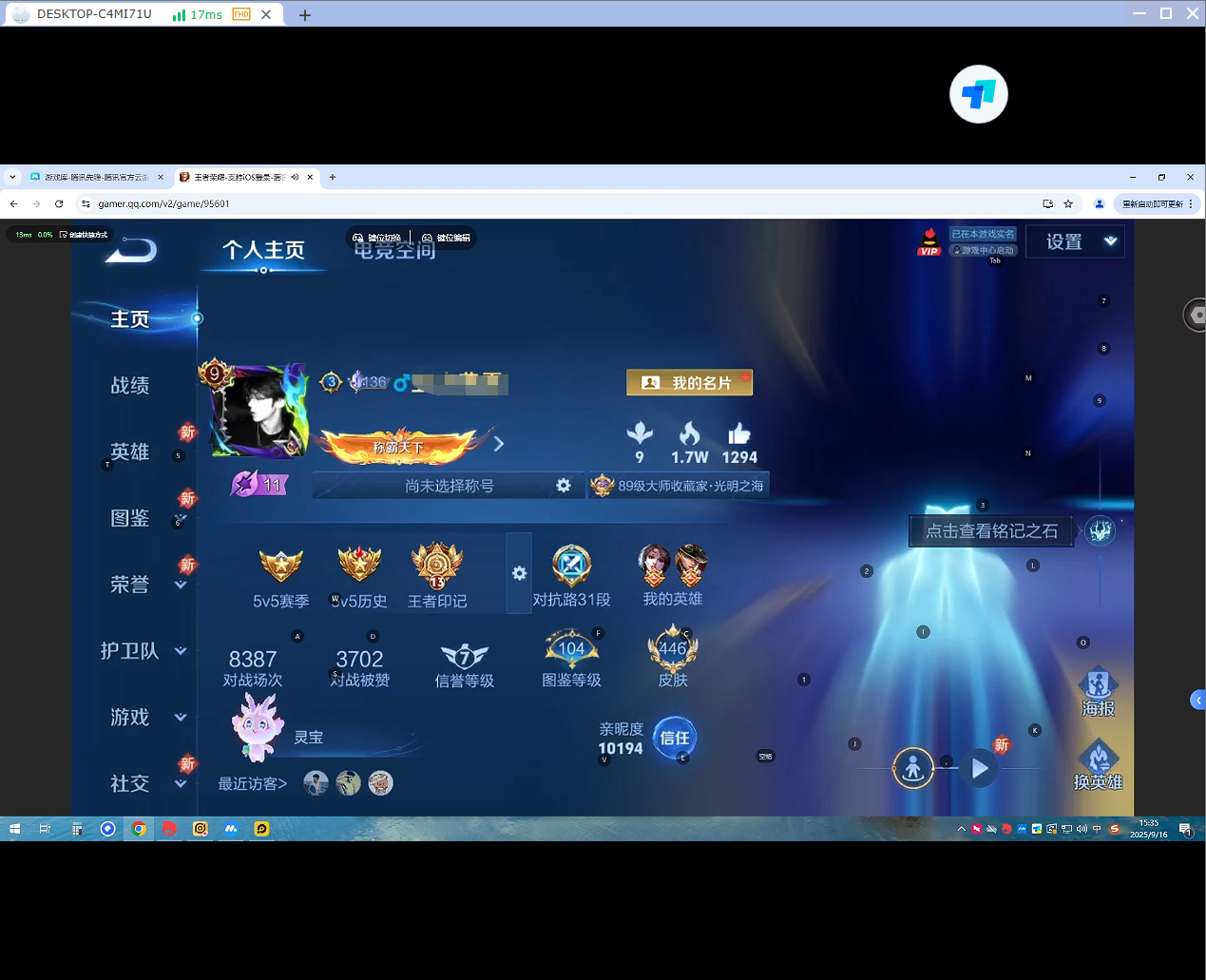This screenshot has height=980, width=1206.
Task: Toggle the 键位切换 key mapping switch
Action: (x=377, y=238)
